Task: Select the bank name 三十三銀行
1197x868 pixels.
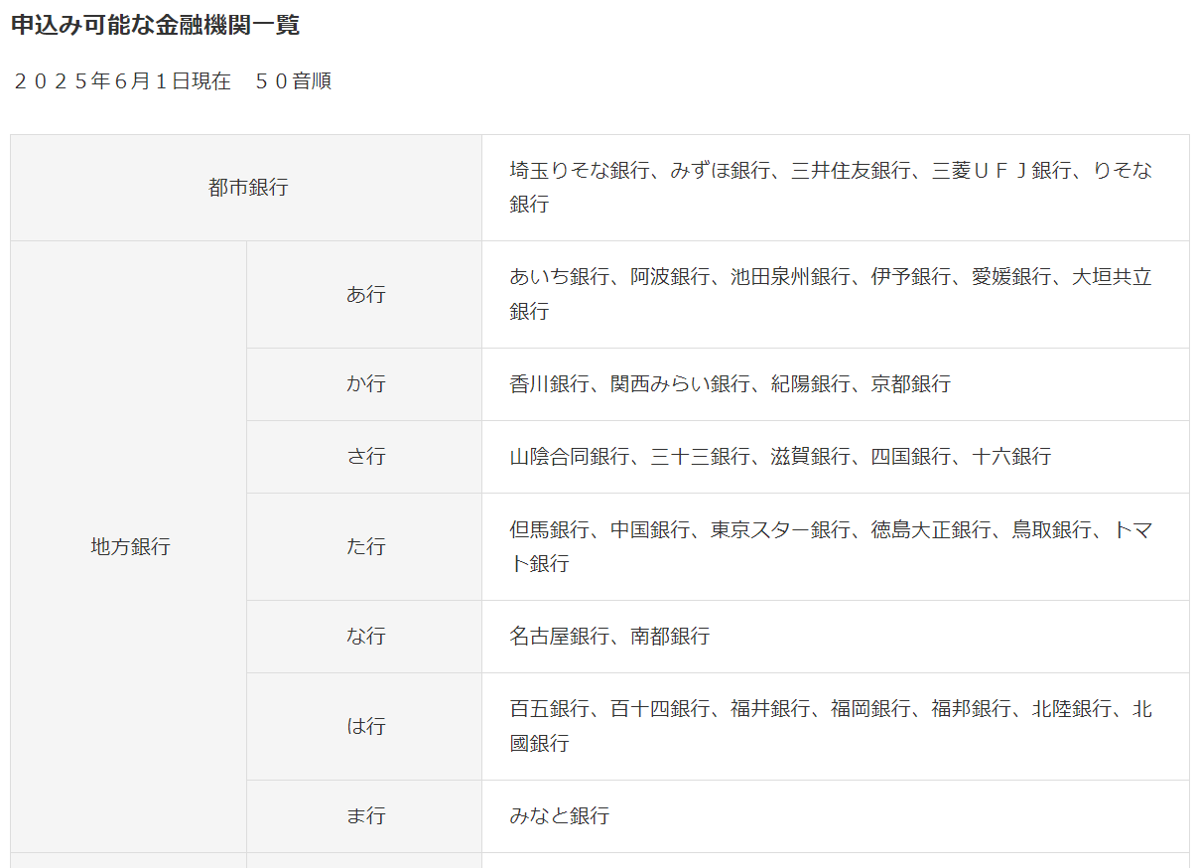Action: pos(700,457)
